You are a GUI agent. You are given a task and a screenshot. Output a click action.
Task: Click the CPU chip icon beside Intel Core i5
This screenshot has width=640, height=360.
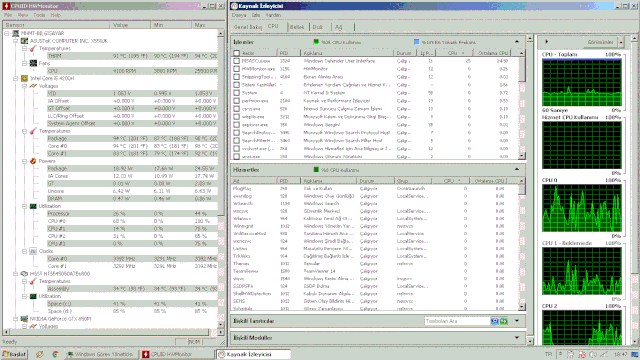[24, 78]
